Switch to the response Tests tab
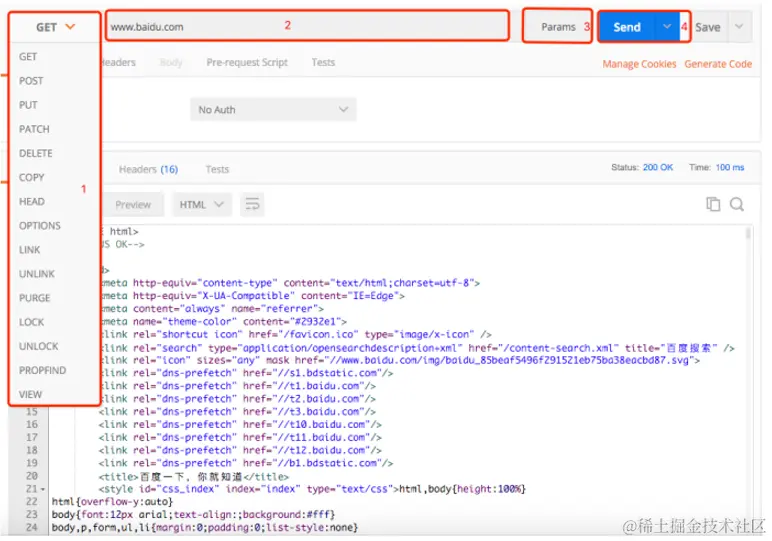This screenshot has height=541, width=772. click(217, 169)
